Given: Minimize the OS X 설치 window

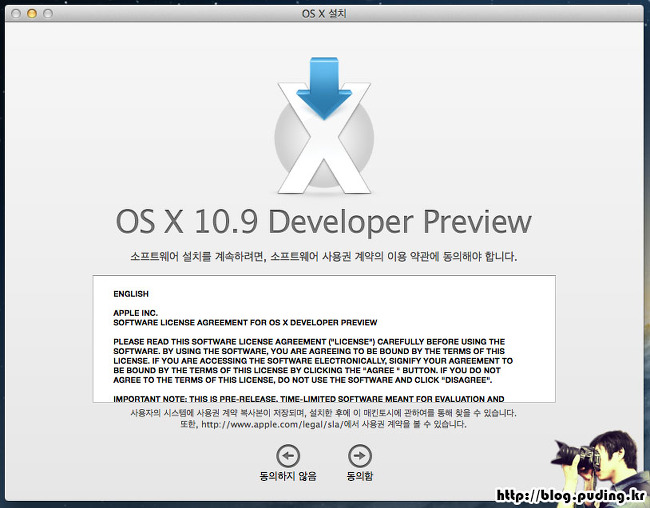Looking at the screenshot, I should tap(32, 13).
